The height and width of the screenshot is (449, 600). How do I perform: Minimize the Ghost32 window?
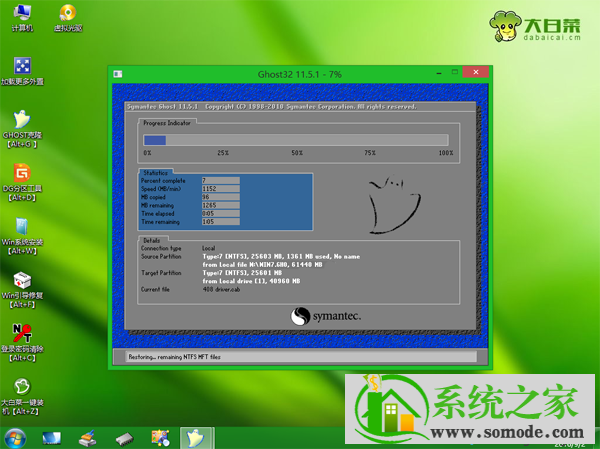point(439,72)
